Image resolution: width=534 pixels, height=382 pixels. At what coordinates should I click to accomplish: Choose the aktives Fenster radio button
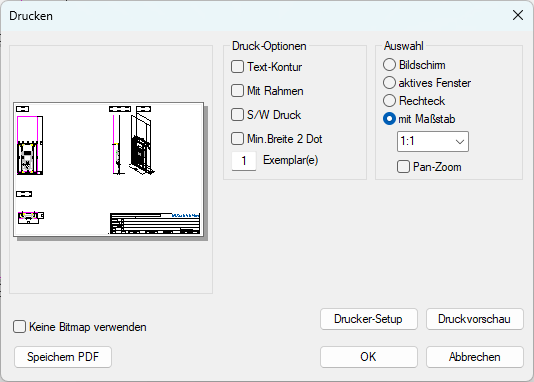389,83
